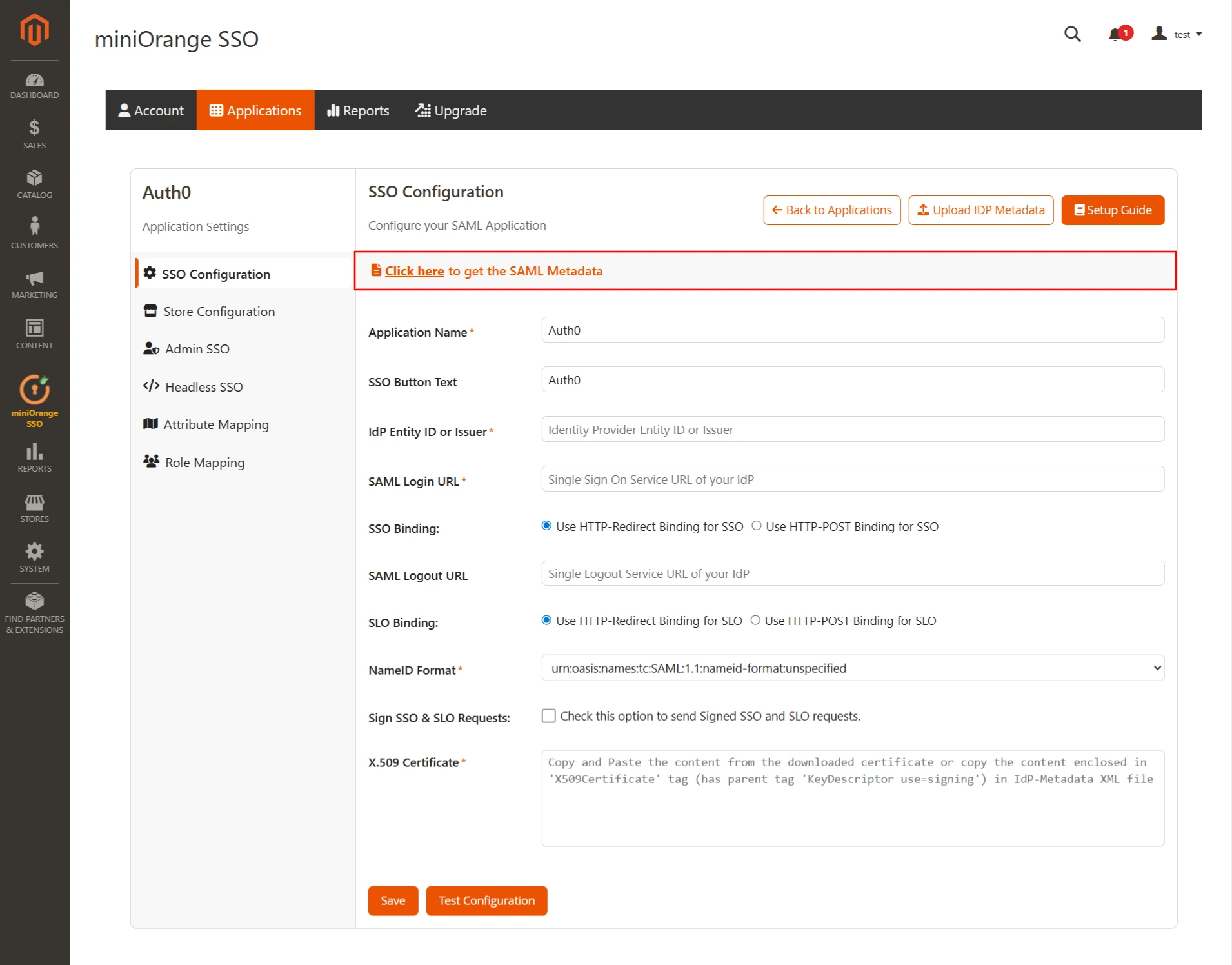Click here to get the SAML Metadata
This screenshot has width=1232, height=965.
coord(413,271)
